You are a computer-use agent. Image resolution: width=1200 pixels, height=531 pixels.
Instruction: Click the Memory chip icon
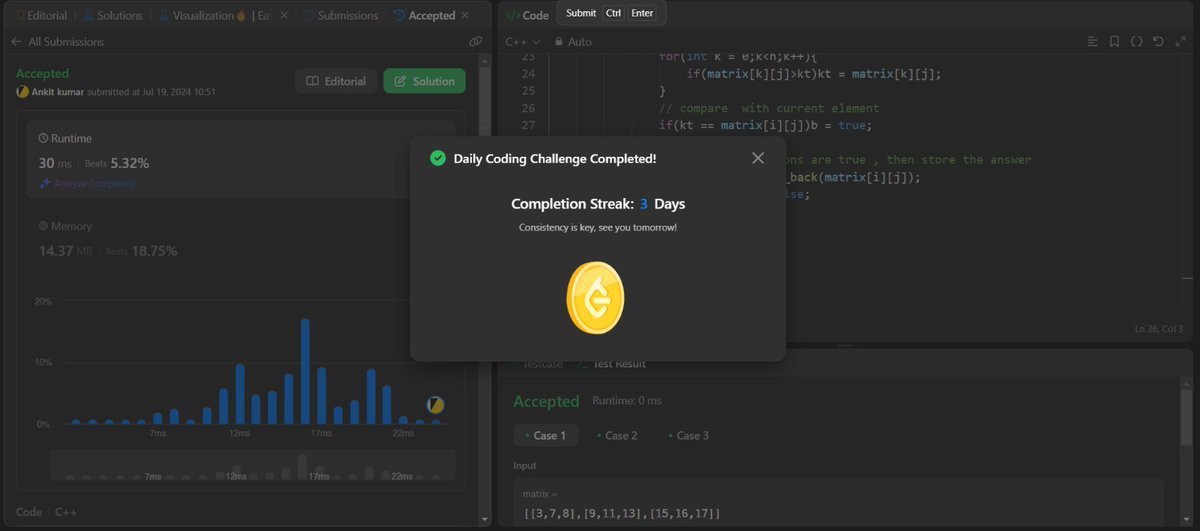click(x=43, y=226)
